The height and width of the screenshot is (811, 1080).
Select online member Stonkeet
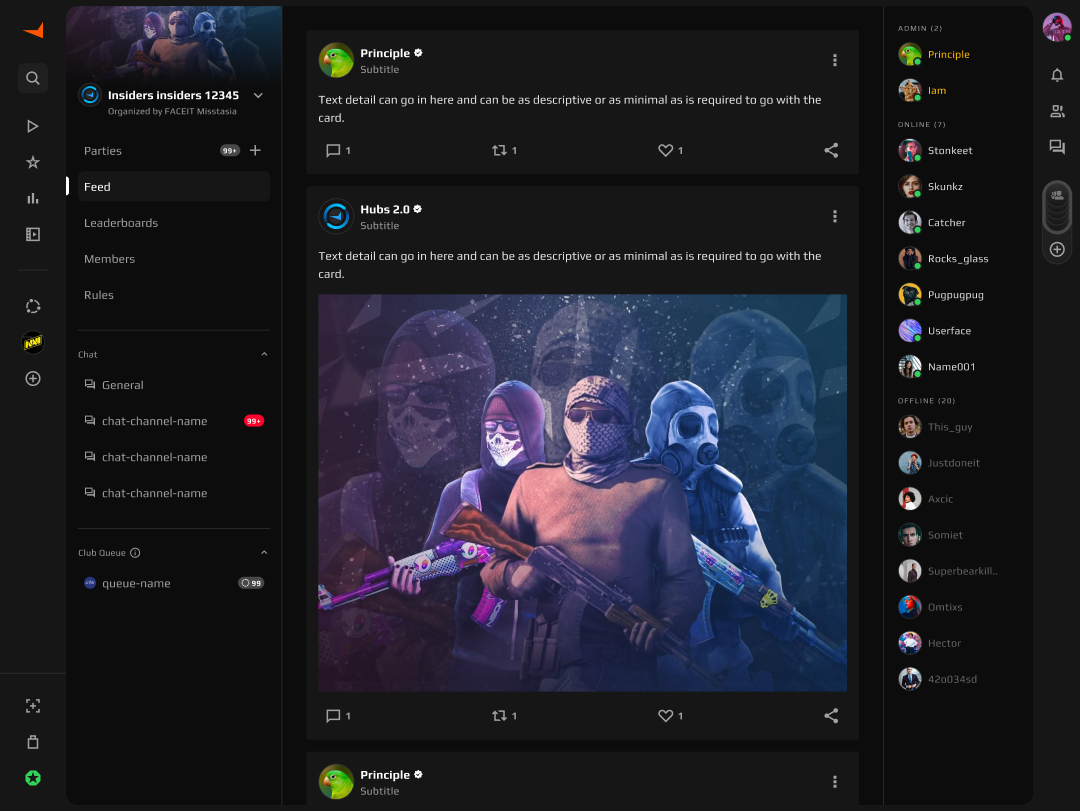936,150
